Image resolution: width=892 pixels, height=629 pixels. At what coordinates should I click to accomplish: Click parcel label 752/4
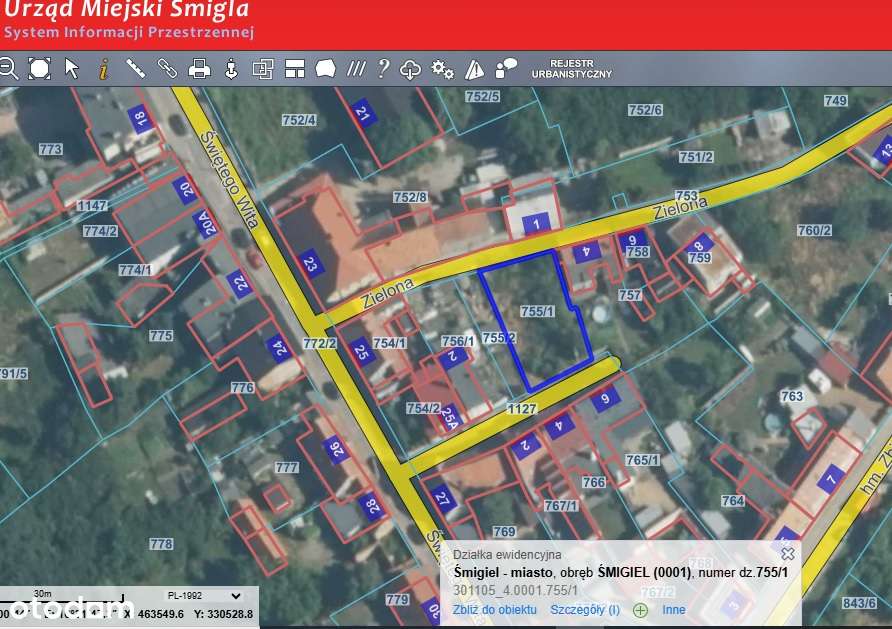pos(299,119)
